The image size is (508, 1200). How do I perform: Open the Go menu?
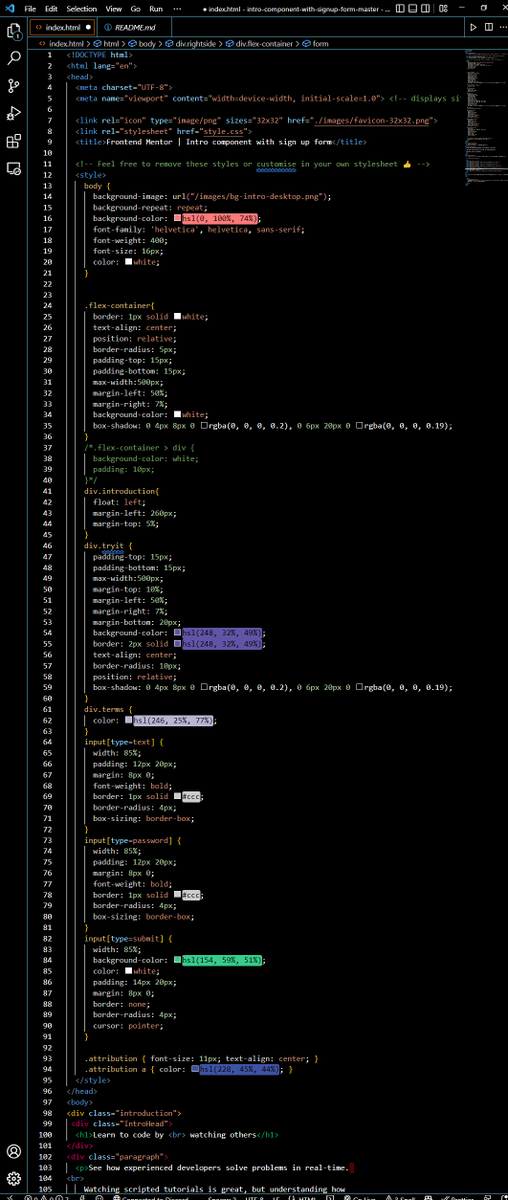coord(135,8)
